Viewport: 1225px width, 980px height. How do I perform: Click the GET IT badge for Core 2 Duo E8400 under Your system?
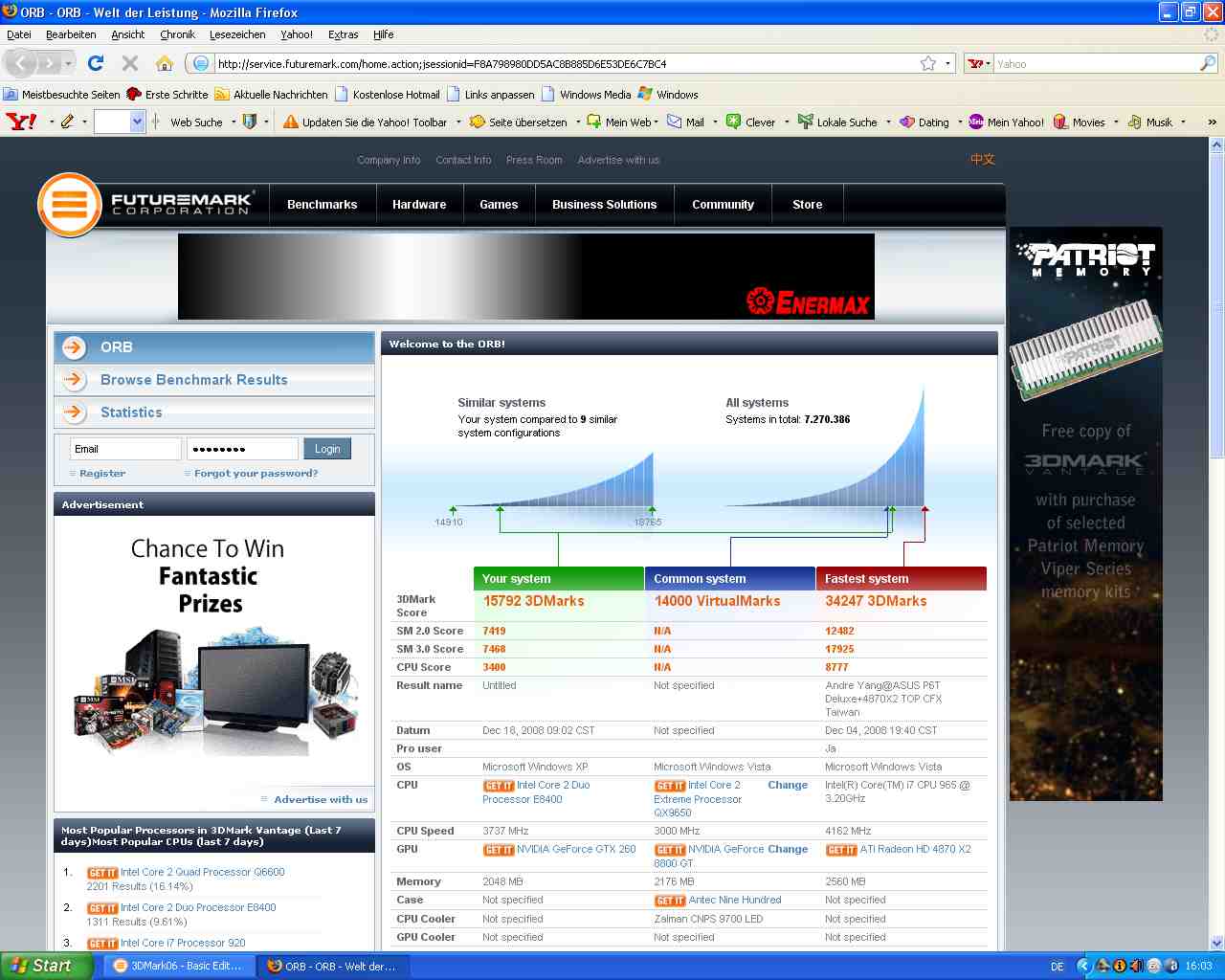499,786
